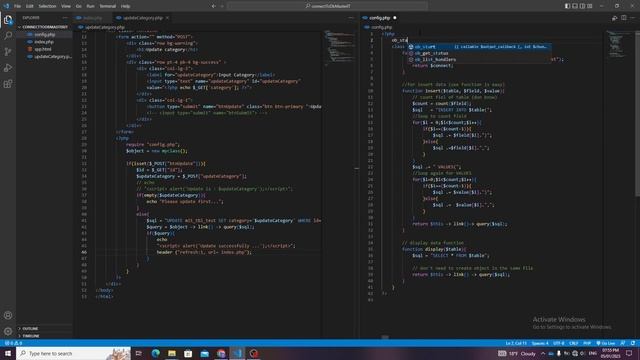Click Windows Start button

[x=8, y=353]
